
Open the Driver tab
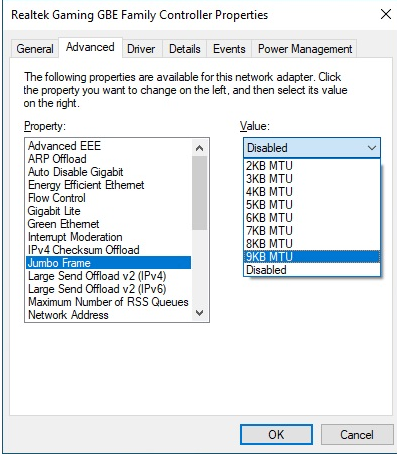click(x=141, y=49)
